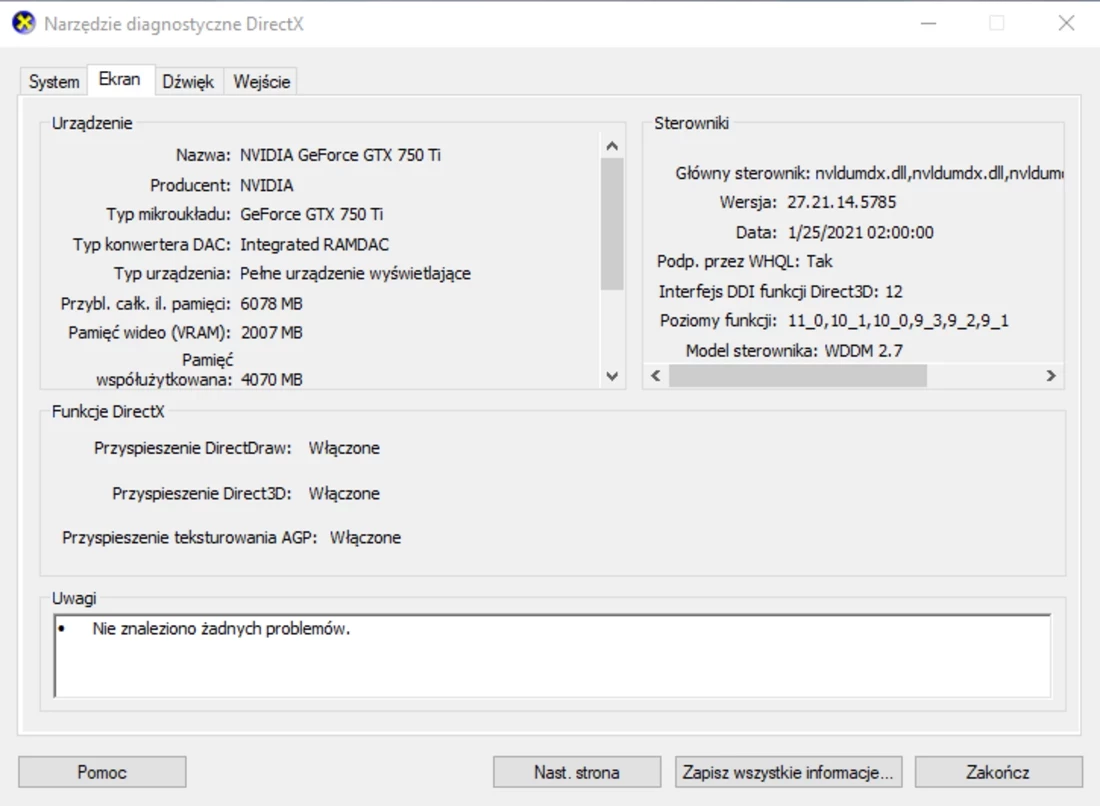
Task: Click the 'WDDM 2.7' driver model
Action: 864,351
